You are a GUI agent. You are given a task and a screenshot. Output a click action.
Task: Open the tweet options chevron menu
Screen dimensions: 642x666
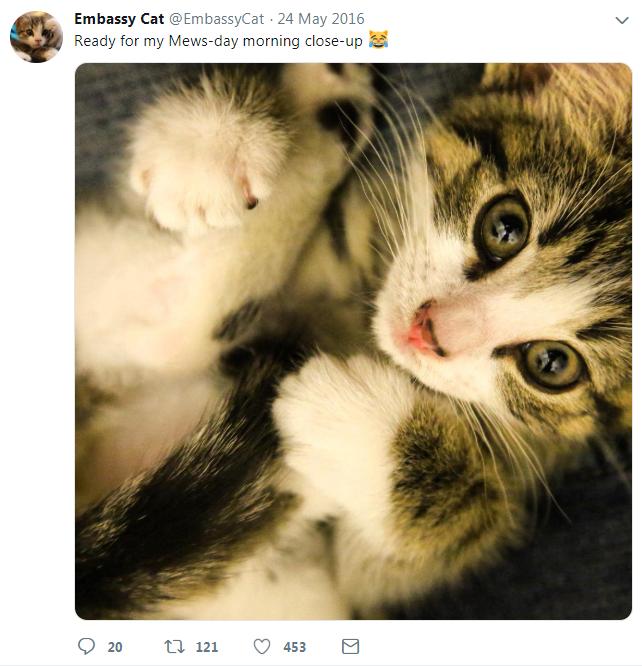[x=622, y=20]
